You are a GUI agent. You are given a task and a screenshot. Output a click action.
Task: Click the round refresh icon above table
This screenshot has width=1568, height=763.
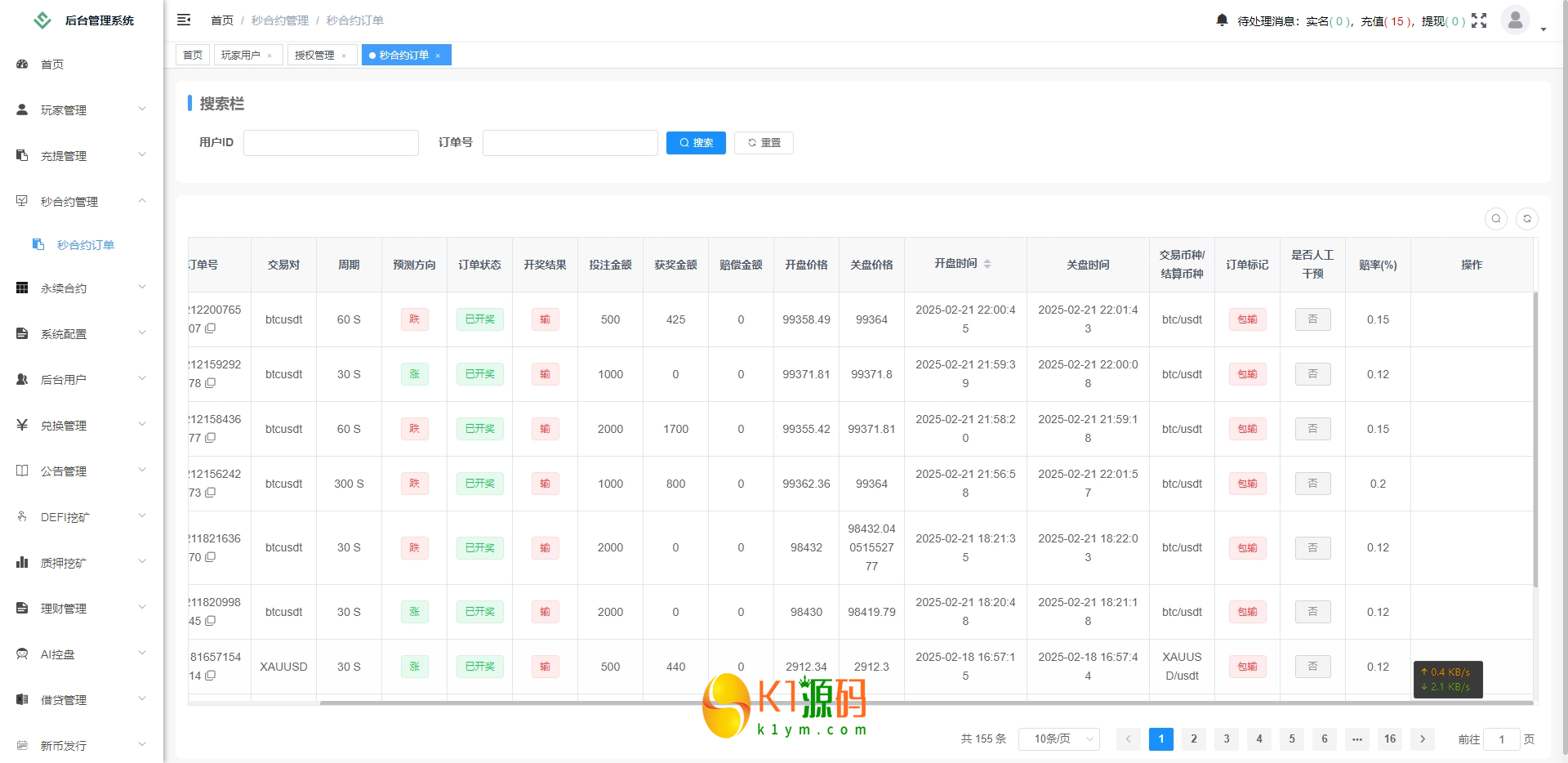(1527, 219)
